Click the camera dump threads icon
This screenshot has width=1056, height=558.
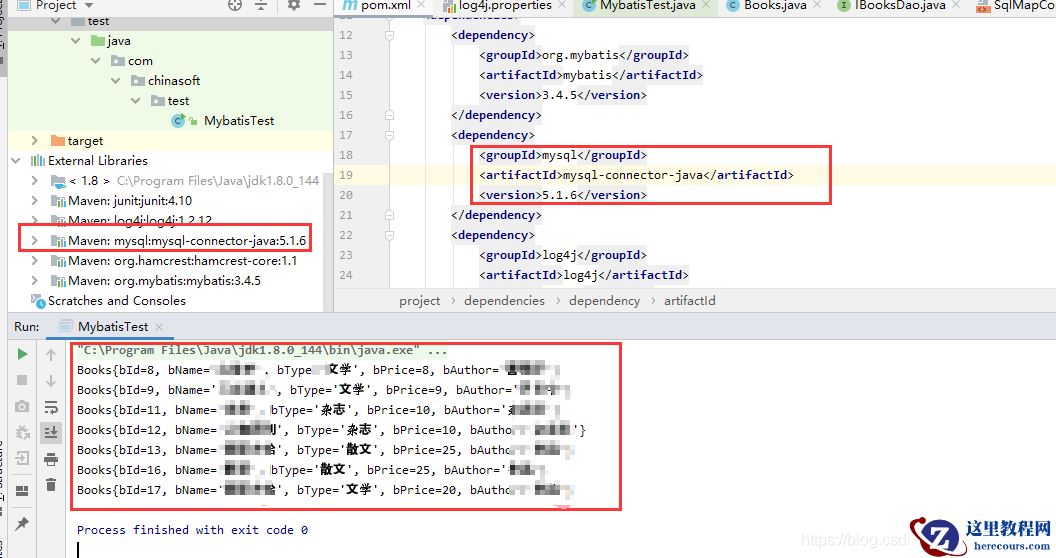point(22,407)
